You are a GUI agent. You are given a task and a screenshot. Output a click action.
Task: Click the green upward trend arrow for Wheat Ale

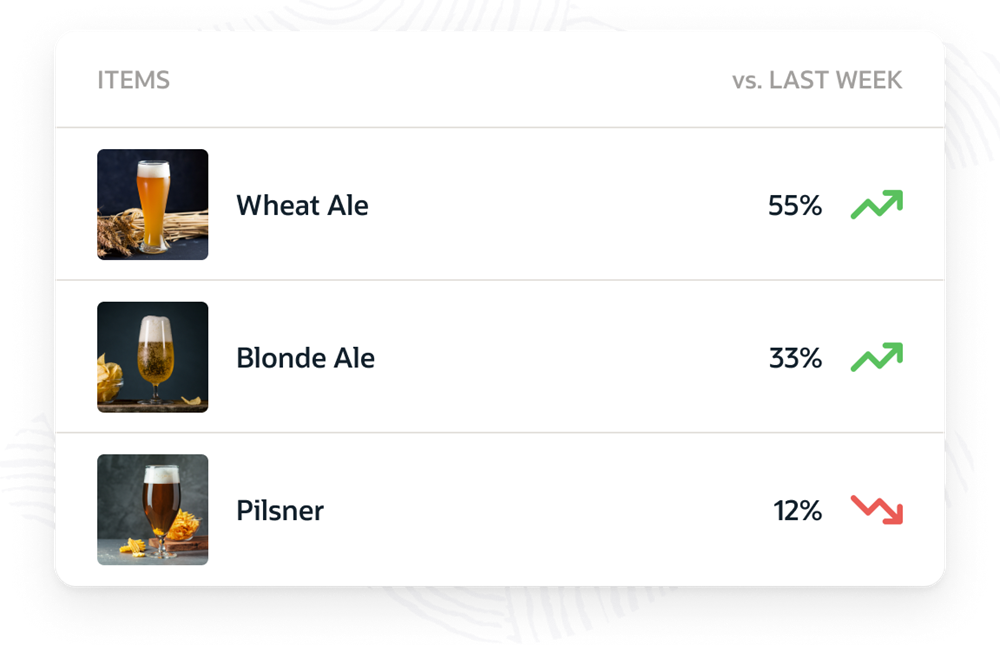(x=877, y=204)
